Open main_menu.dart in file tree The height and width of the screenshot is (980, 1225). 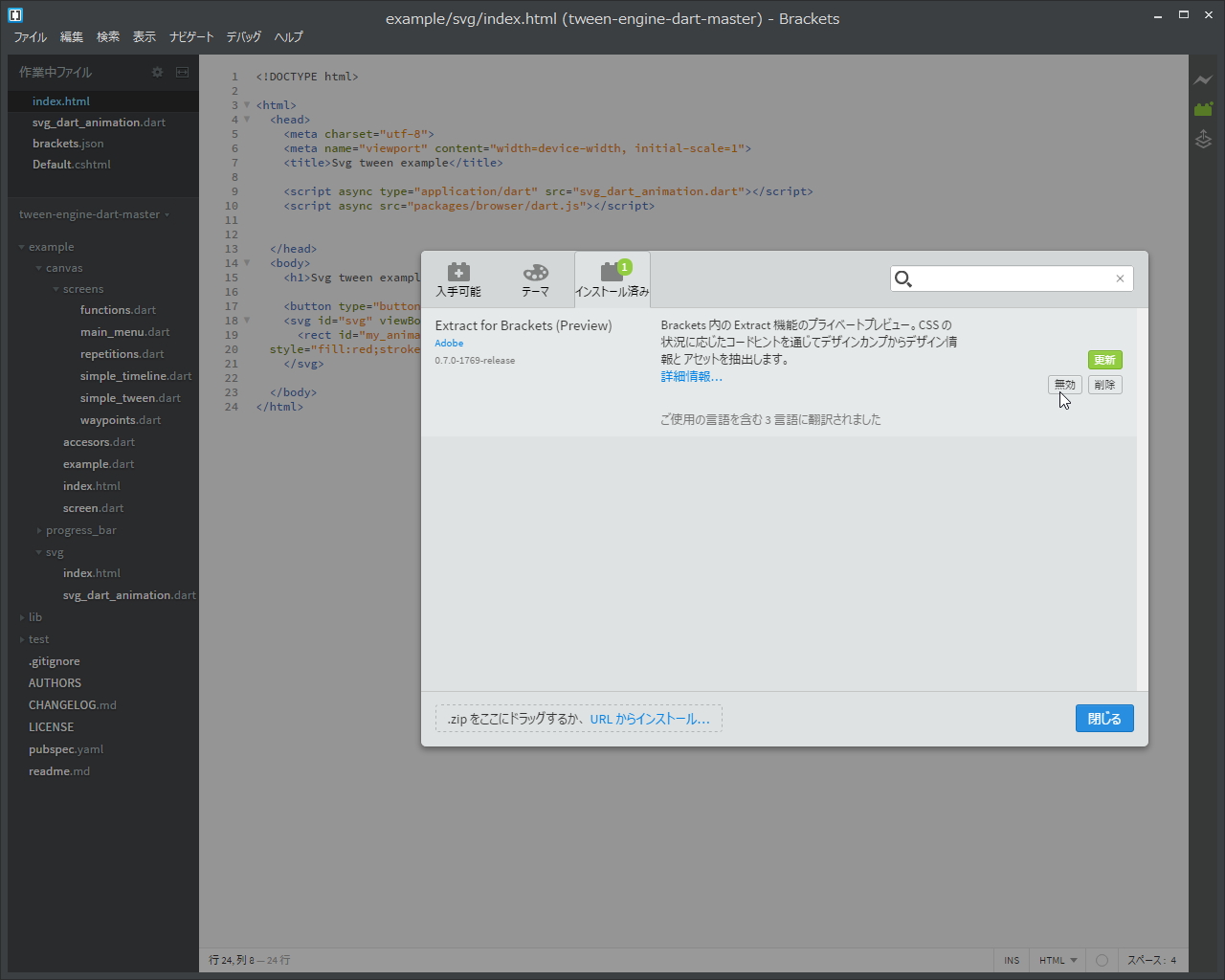(x=124, y=332)
